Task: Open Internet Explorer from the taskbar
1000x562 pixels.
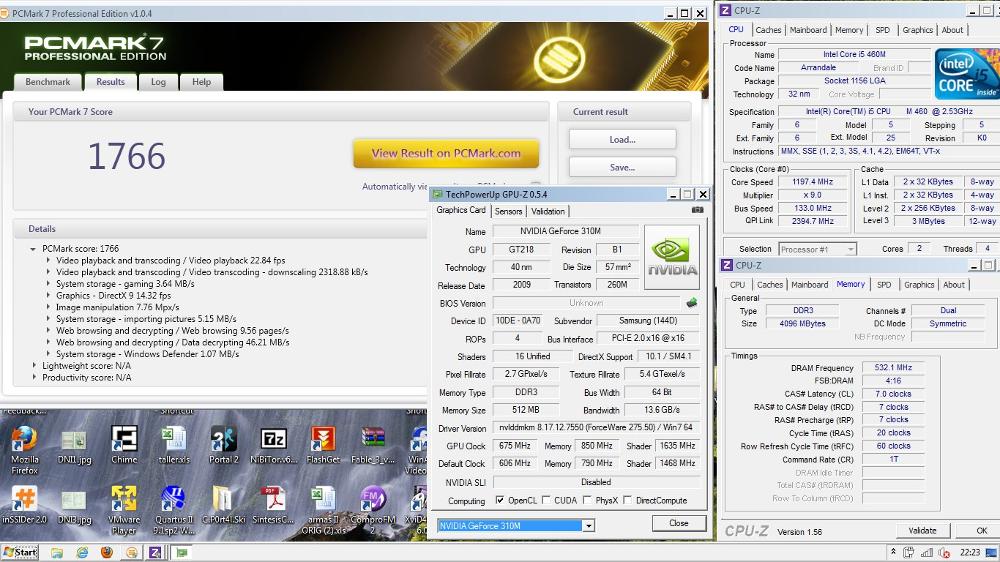Action: [x=82, y=552]
